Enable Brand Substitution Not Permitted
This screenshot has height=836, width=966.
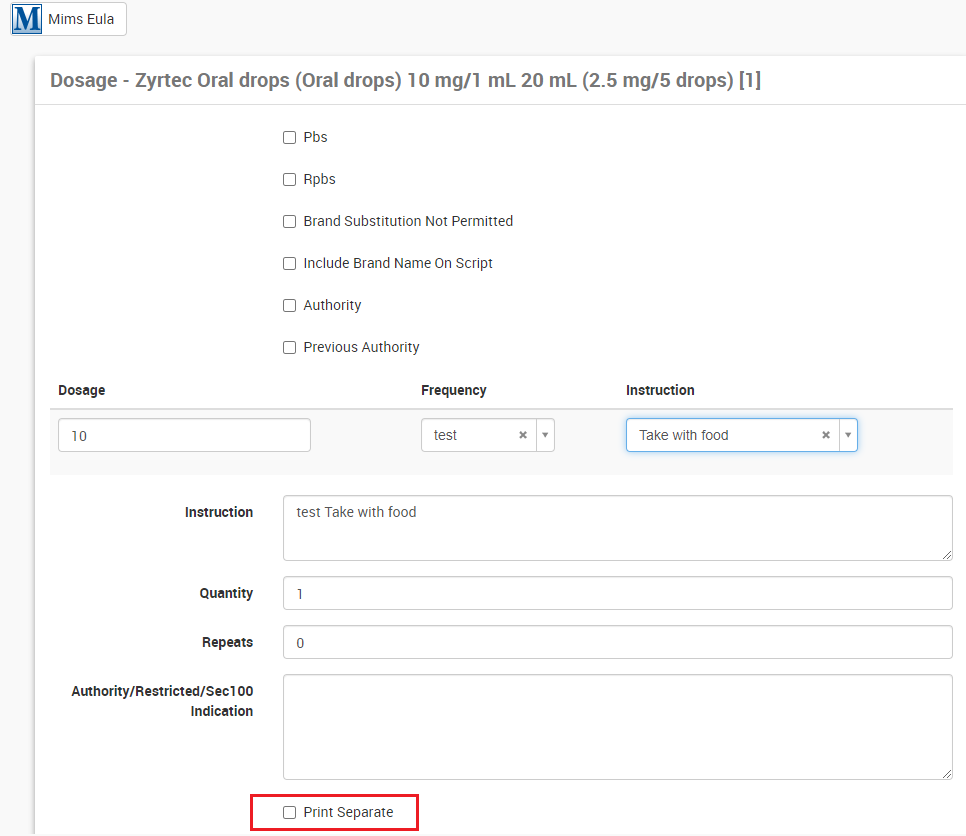coord(290,221)
